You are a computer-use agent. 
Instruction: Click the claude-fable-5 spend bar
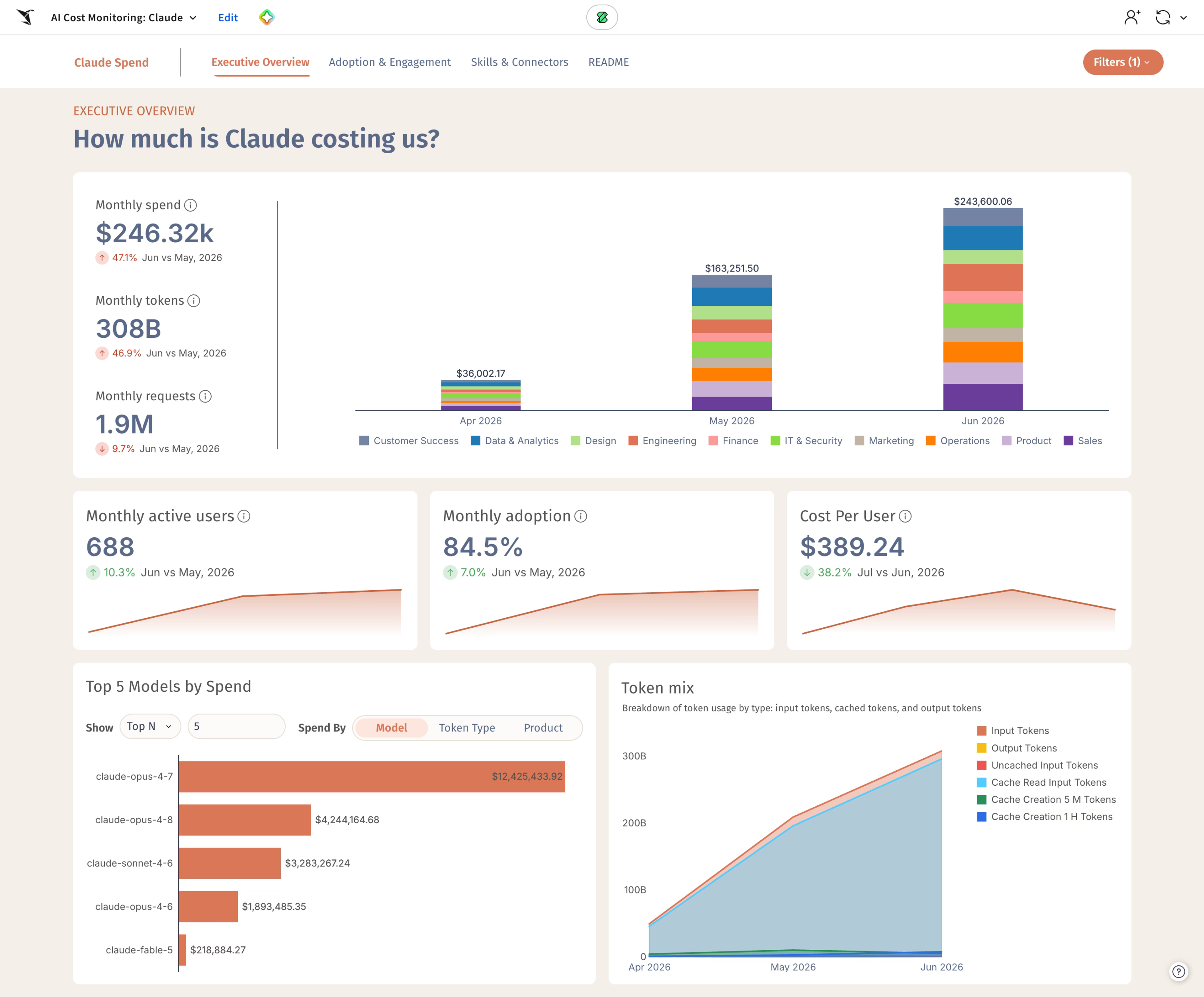(183, 950)
